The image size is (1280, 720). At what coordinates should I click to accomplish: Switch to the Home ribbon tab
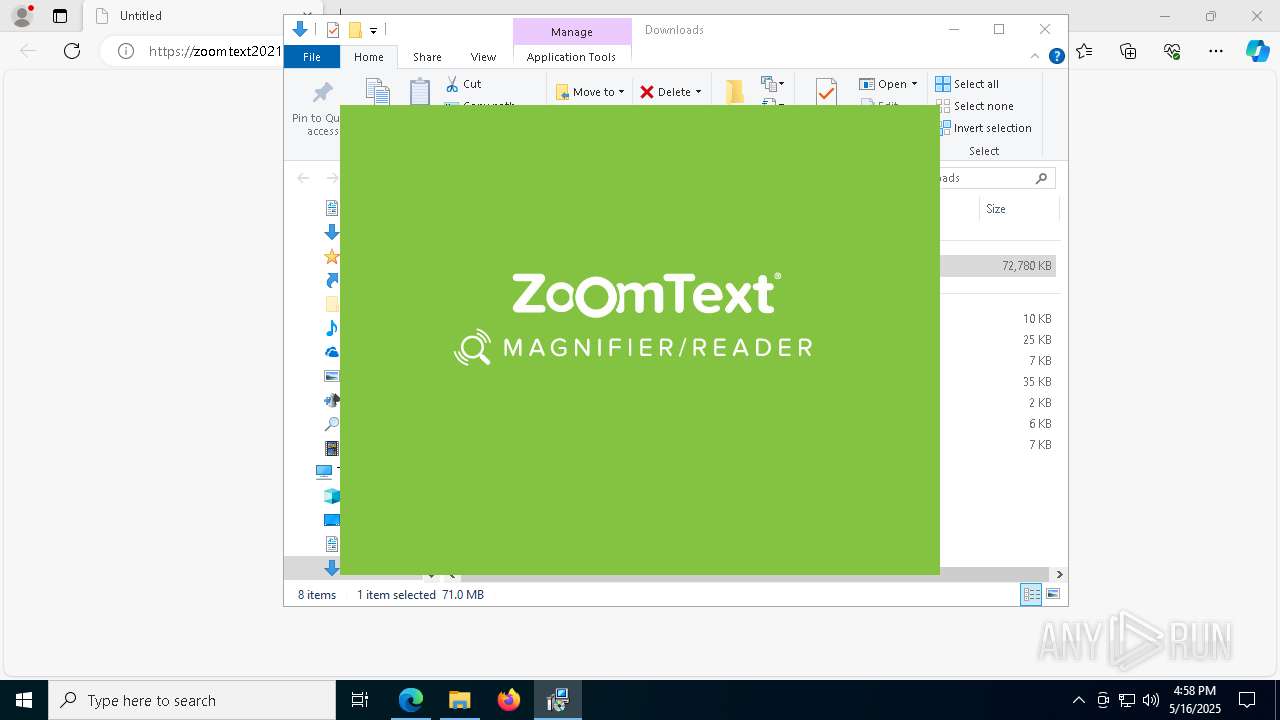pyautogui.click(x=369, y=57)
